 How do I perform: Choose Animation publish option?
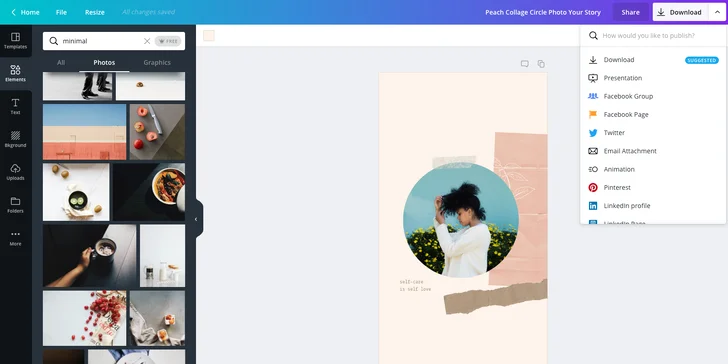pyautogui.click(x=653, y=169)
